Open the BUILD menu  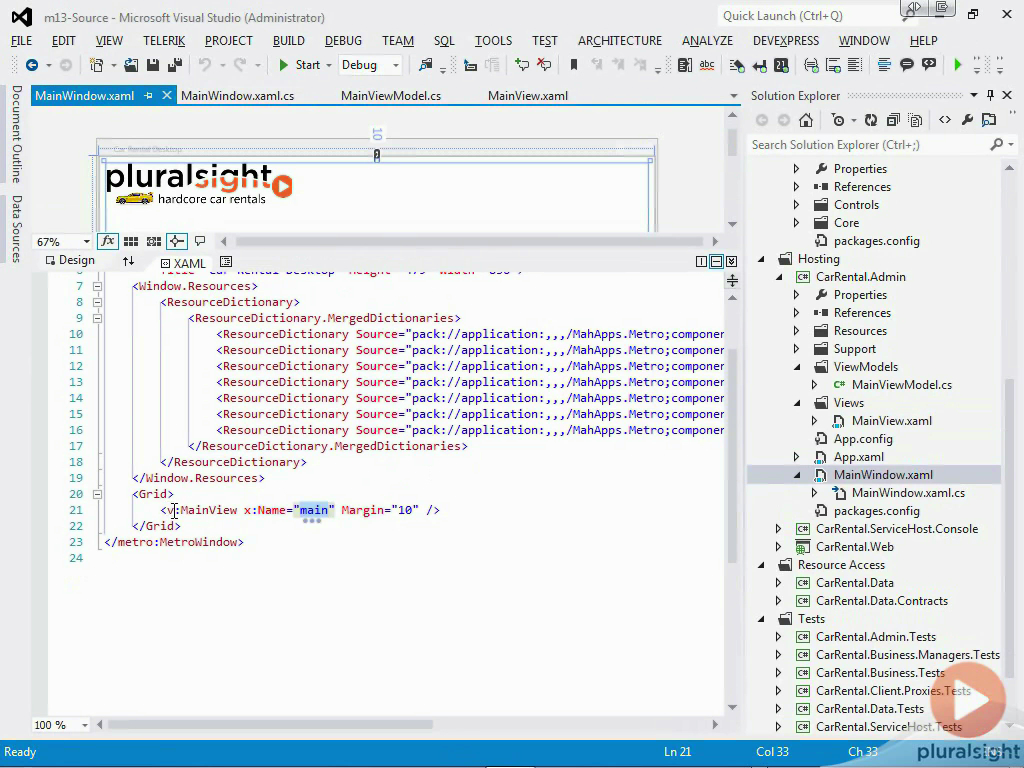tap(289, 40)
